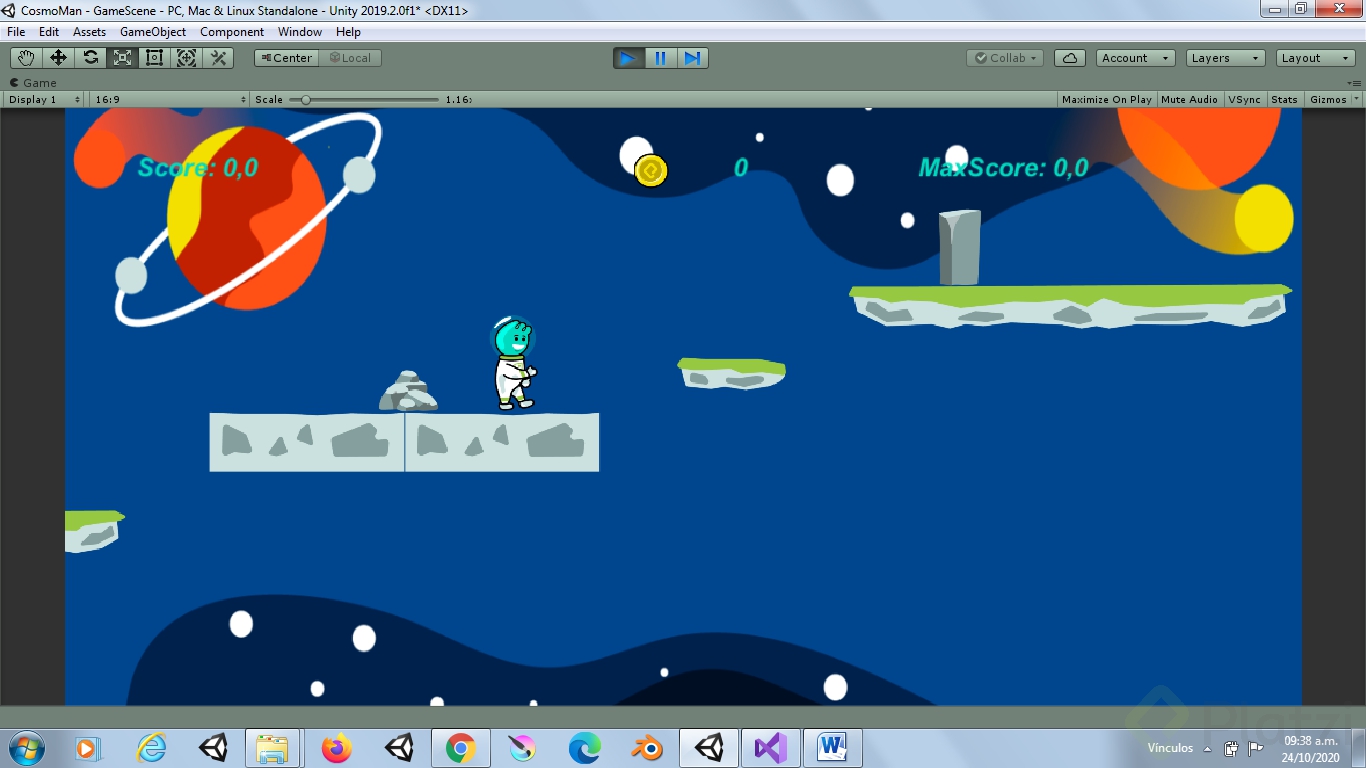Click the "Score: 0,0" text in the game
Viewport: 1366px width, 768px height.
198,168
